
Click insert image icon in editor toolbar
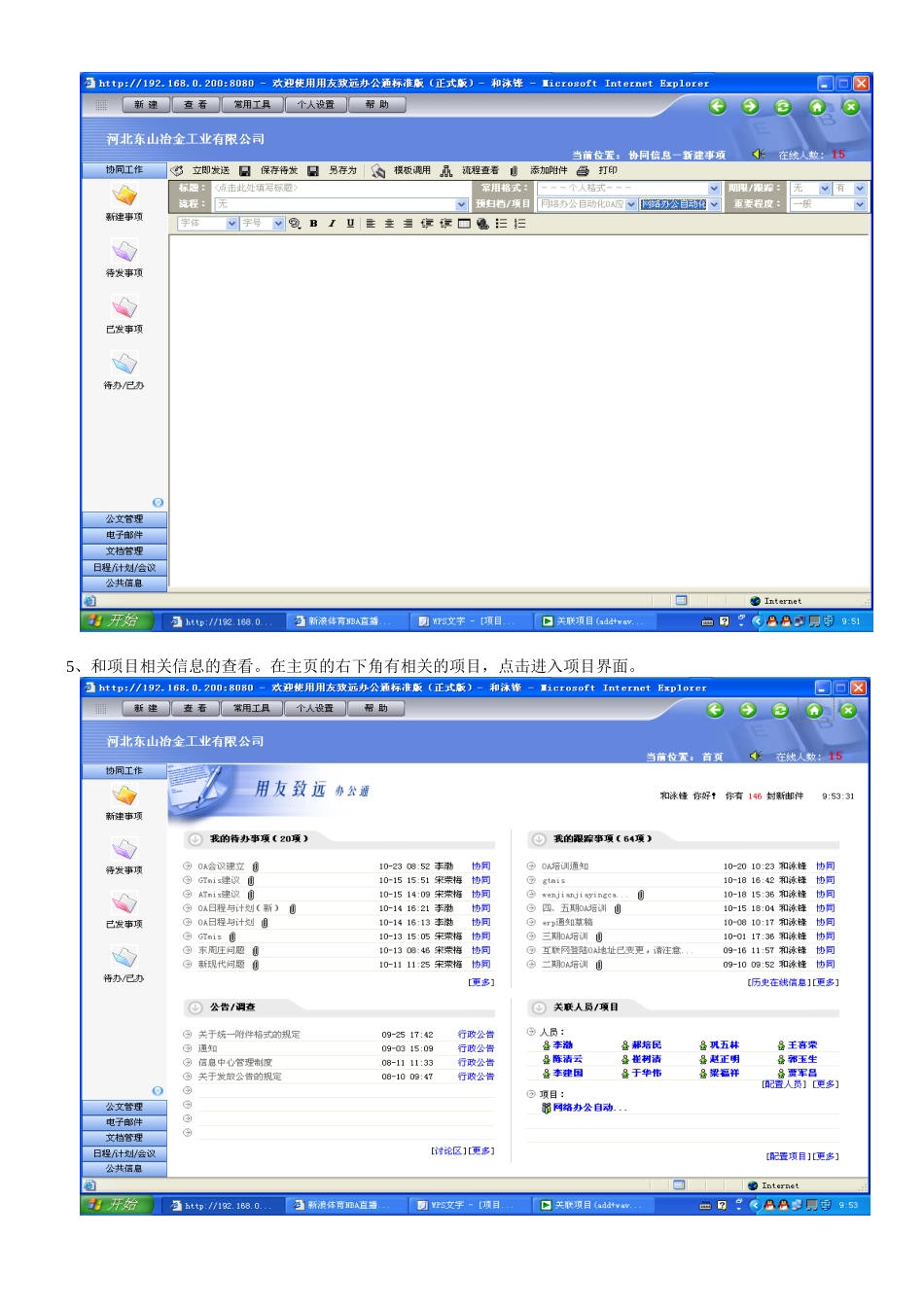(482, 224)
